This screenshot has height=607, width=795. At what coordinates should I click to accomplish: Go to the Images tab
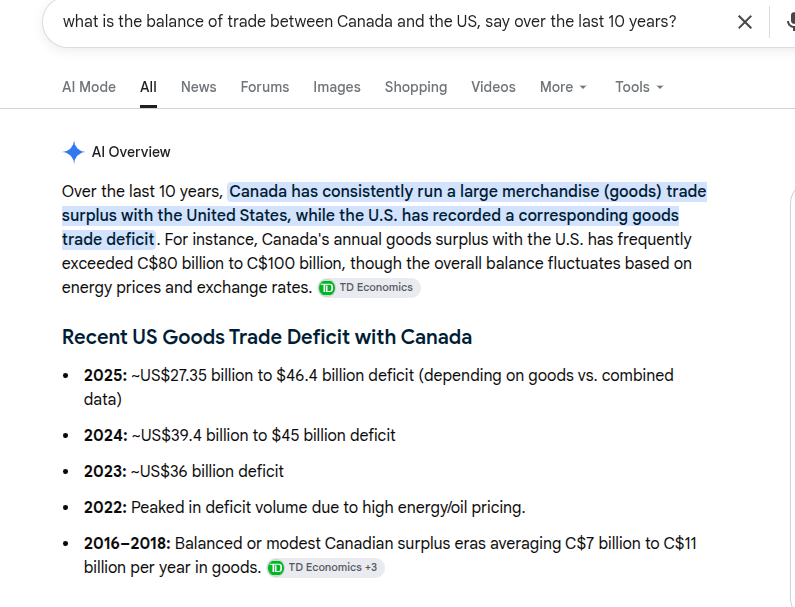click(x=337, y=87)
